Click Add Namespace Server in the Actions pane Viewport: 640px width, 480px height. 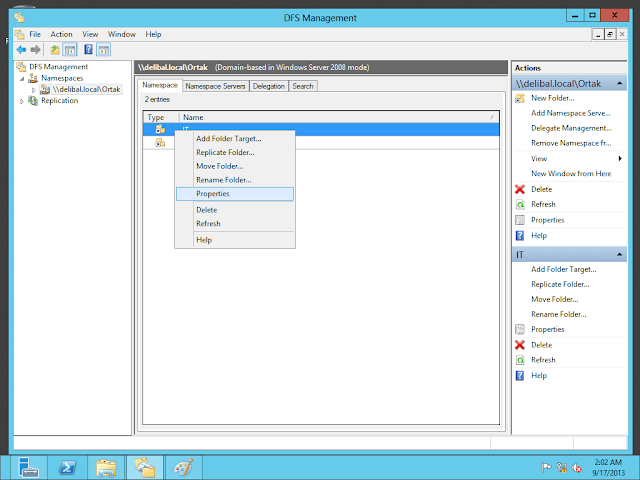(x=571, y=113)
